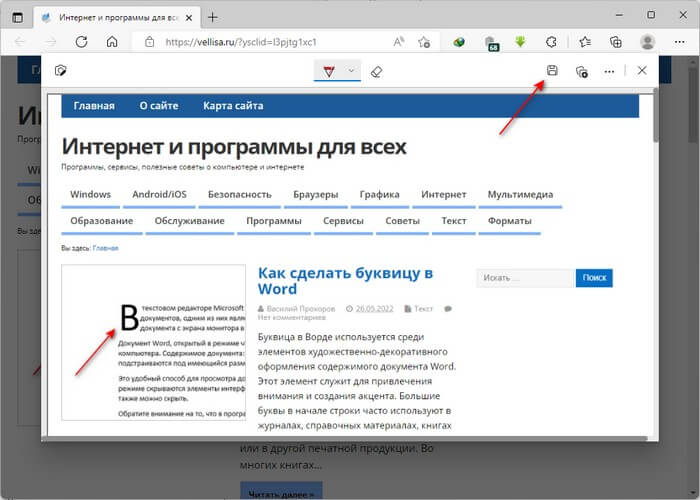
Task: Open the Карта сайта menu item
Action: click(x=233, y=106)
